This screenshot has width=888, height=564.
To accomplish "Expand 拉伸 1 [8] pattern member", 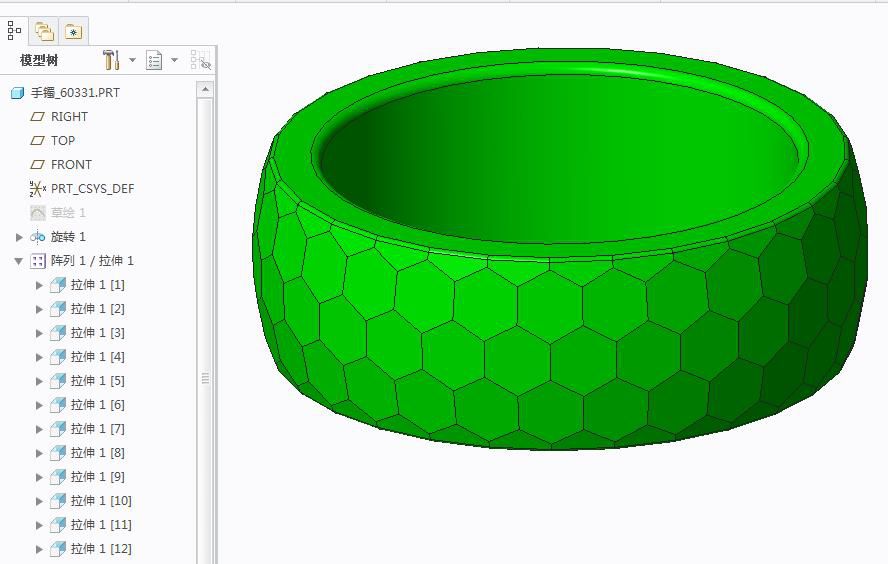I will (x=39, y=453).
